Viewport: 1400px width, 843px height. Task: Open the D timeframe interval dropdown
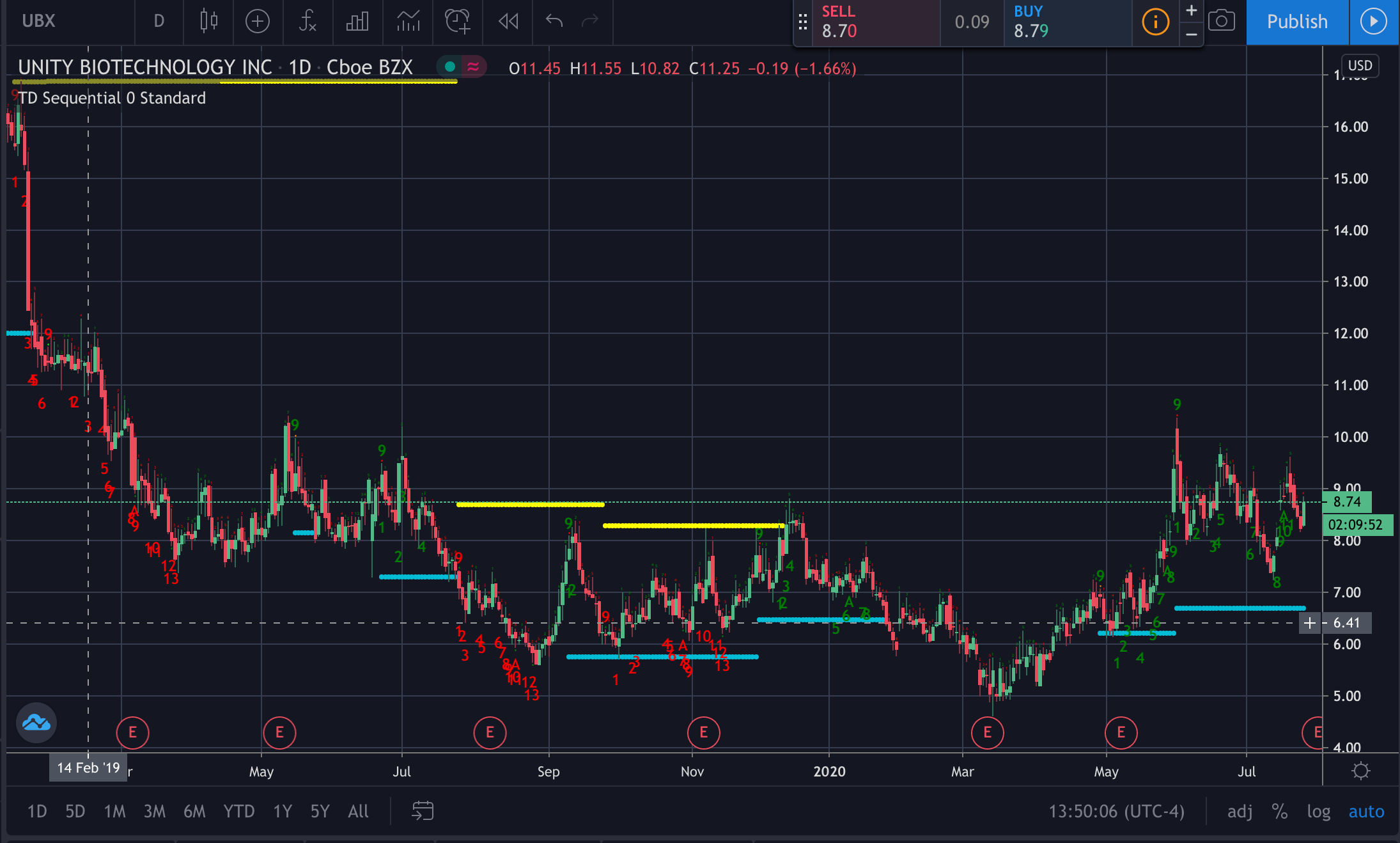[x=159, y=21]
